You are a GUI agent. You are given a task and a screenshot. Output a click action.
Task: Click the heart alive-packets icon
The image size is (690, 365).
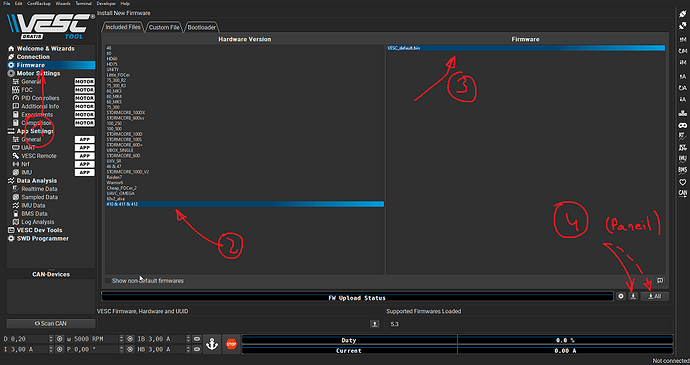click(x=683, y=182)
